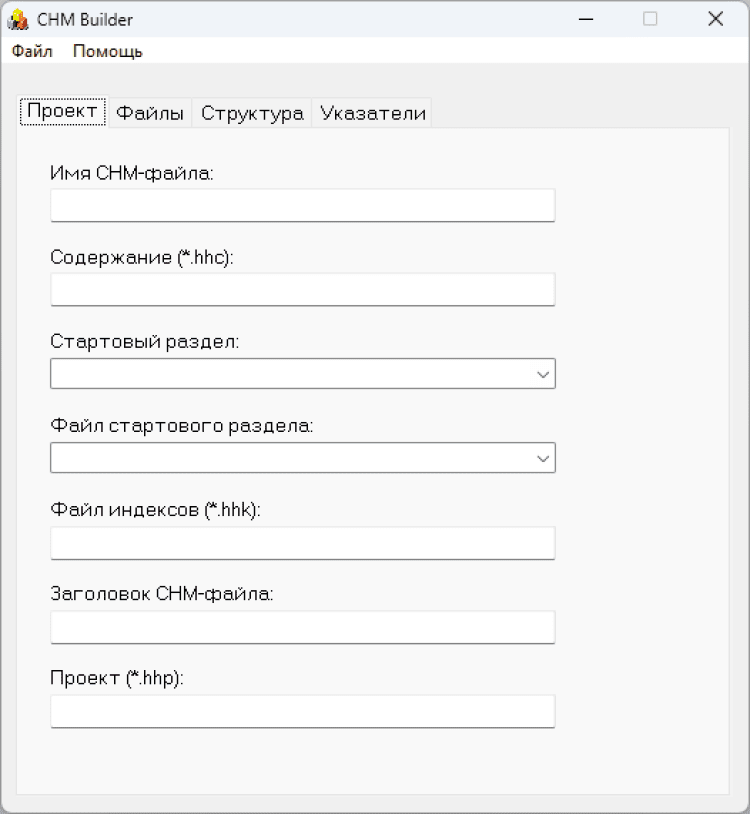750x814 pixels.
Task: Open the Файл menu
Action: 32,51
